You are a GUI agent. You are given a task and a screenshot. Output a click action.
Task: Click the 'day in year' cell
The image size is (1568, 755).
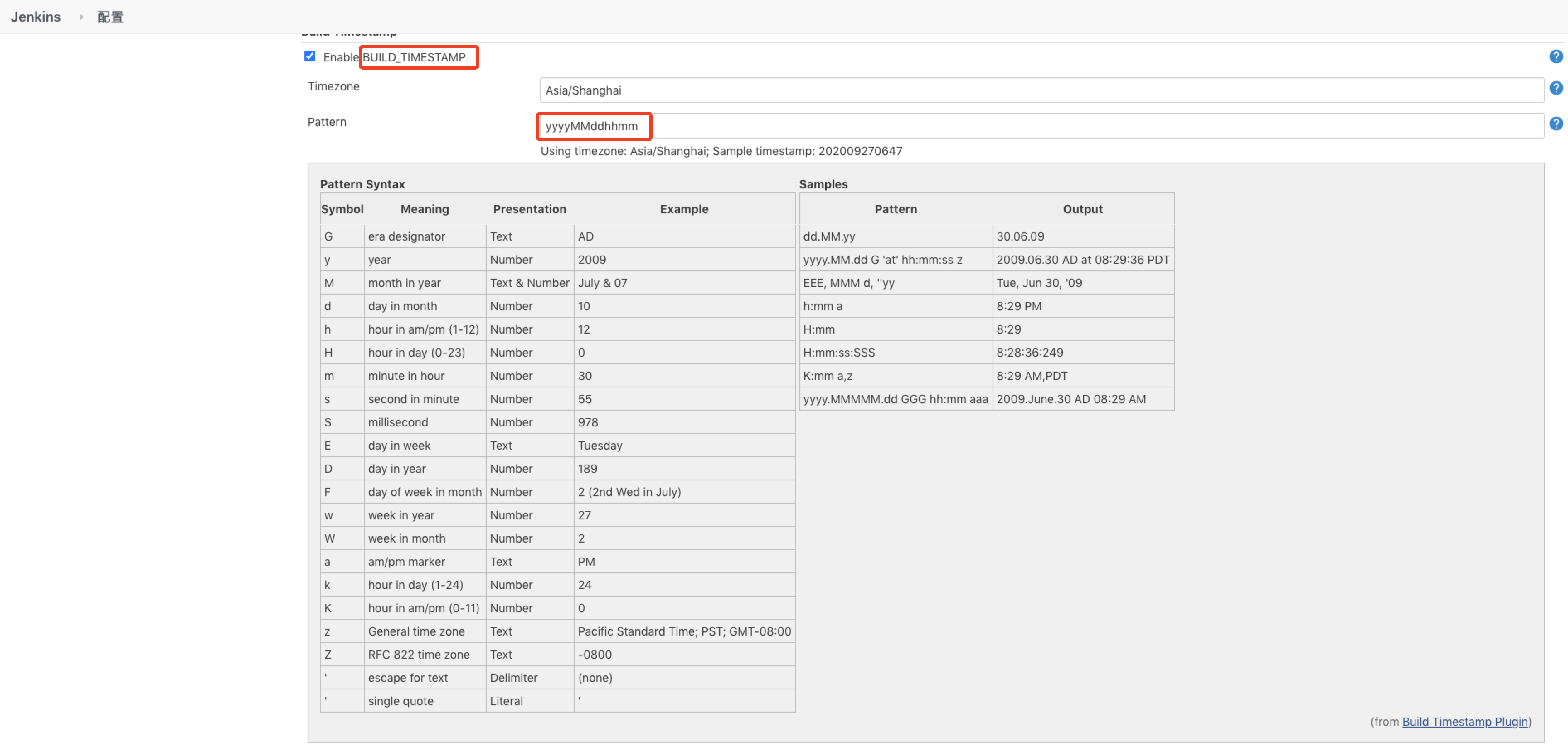pos(425,469)
